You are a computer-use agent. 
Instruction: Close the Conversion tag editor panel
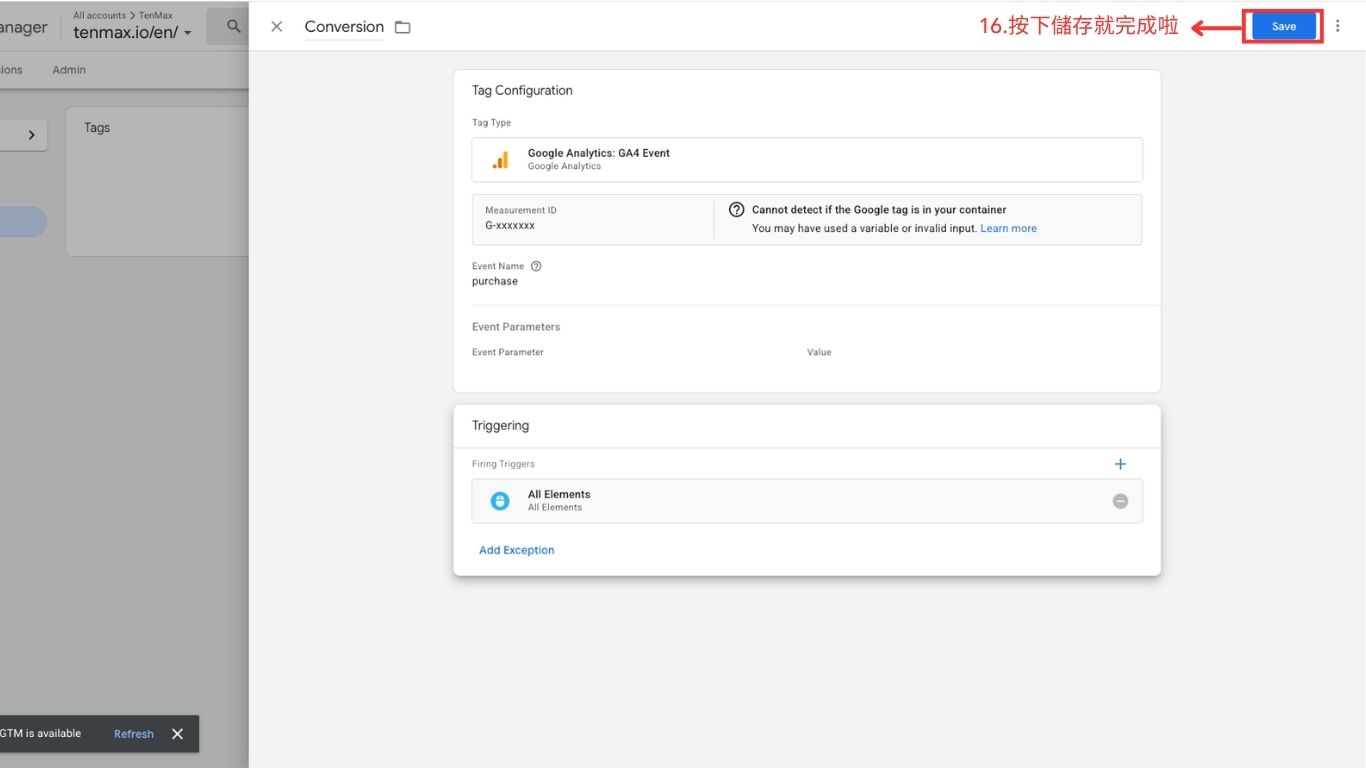pyautogui.click(x=277, y=27)
